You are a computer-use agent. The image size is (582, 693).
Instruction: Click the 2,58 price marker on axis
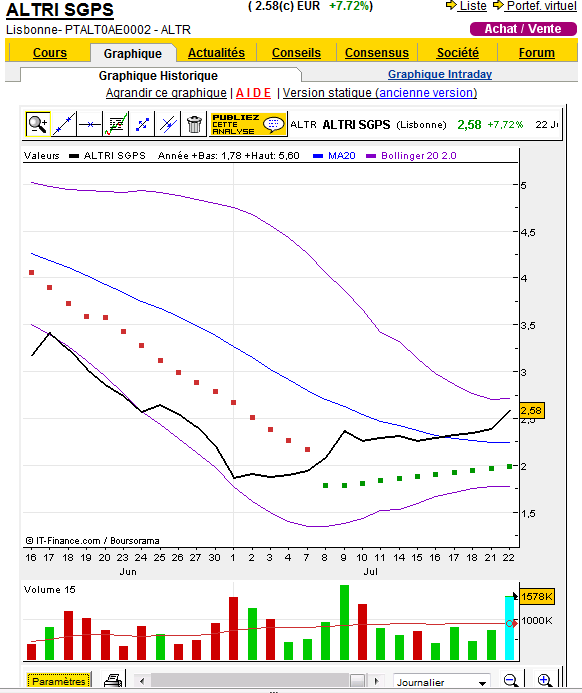pos(532,411)
